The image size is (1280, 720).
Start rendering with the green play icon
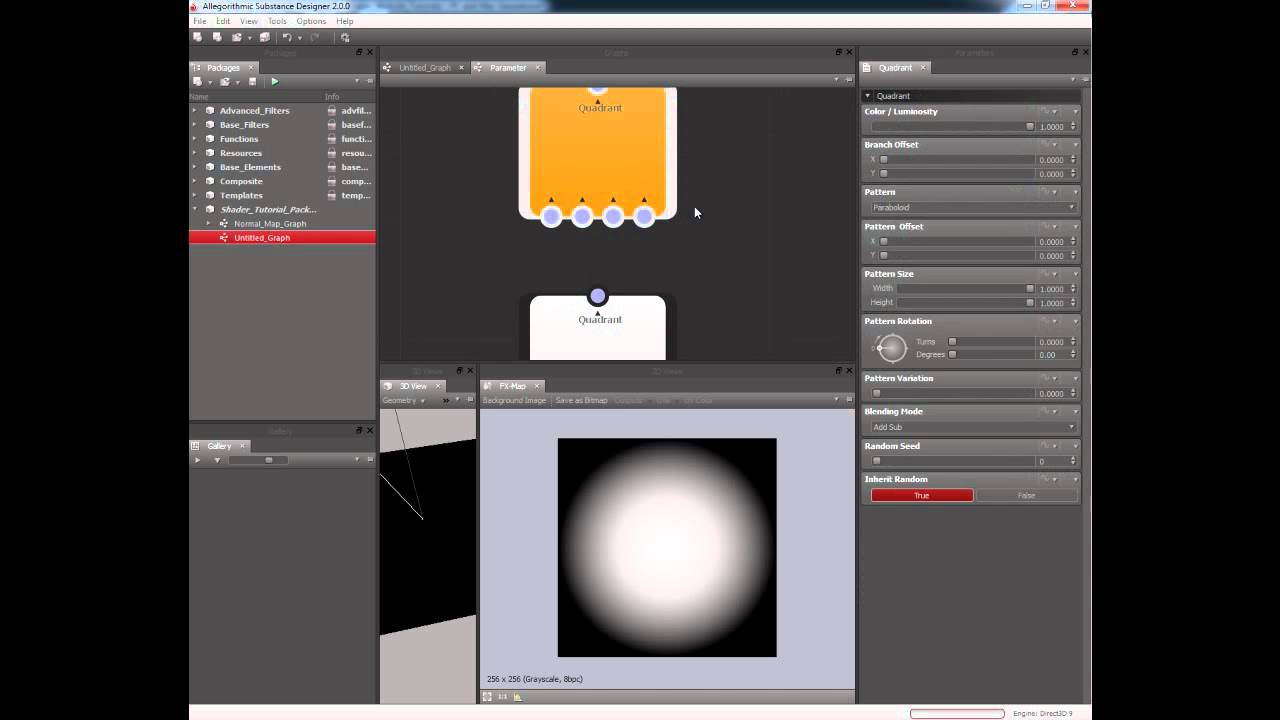[x=274, y=81]
